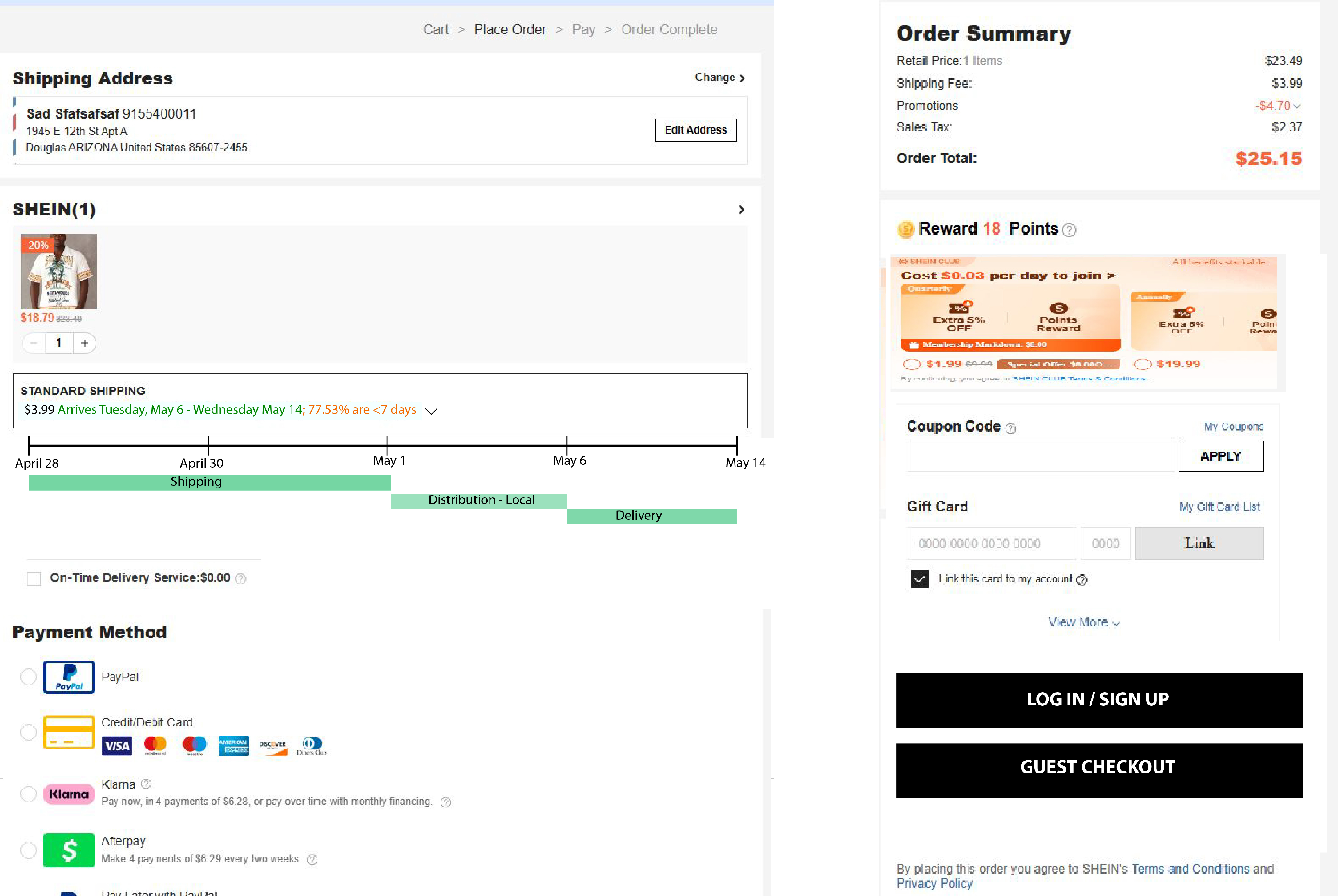Screen dimensions: 1338x896
Task: Select PayPal payment radio button
Action: pos(28,677)
